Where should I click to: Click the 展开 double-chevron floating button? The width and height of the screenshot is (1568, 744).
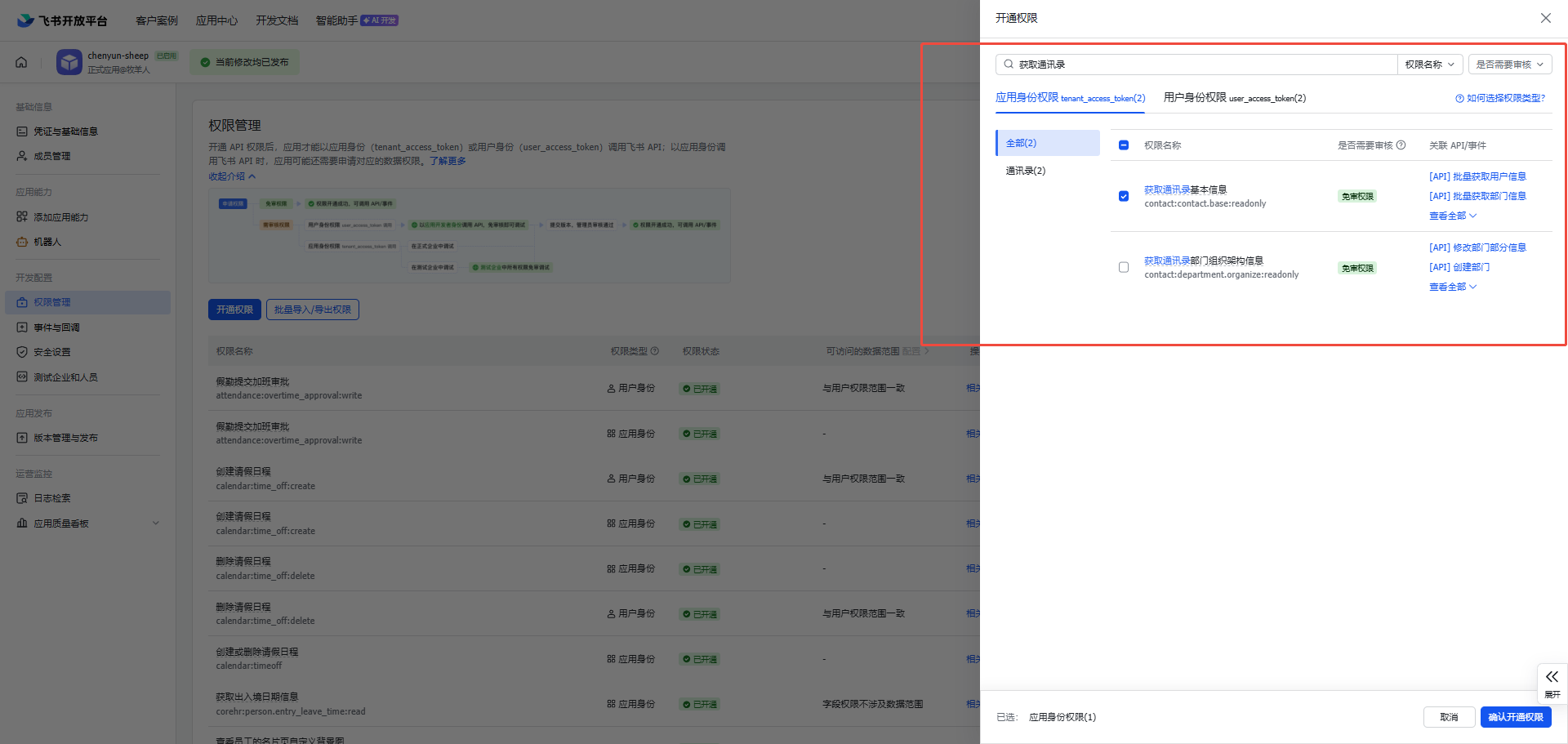(1552, 684)
